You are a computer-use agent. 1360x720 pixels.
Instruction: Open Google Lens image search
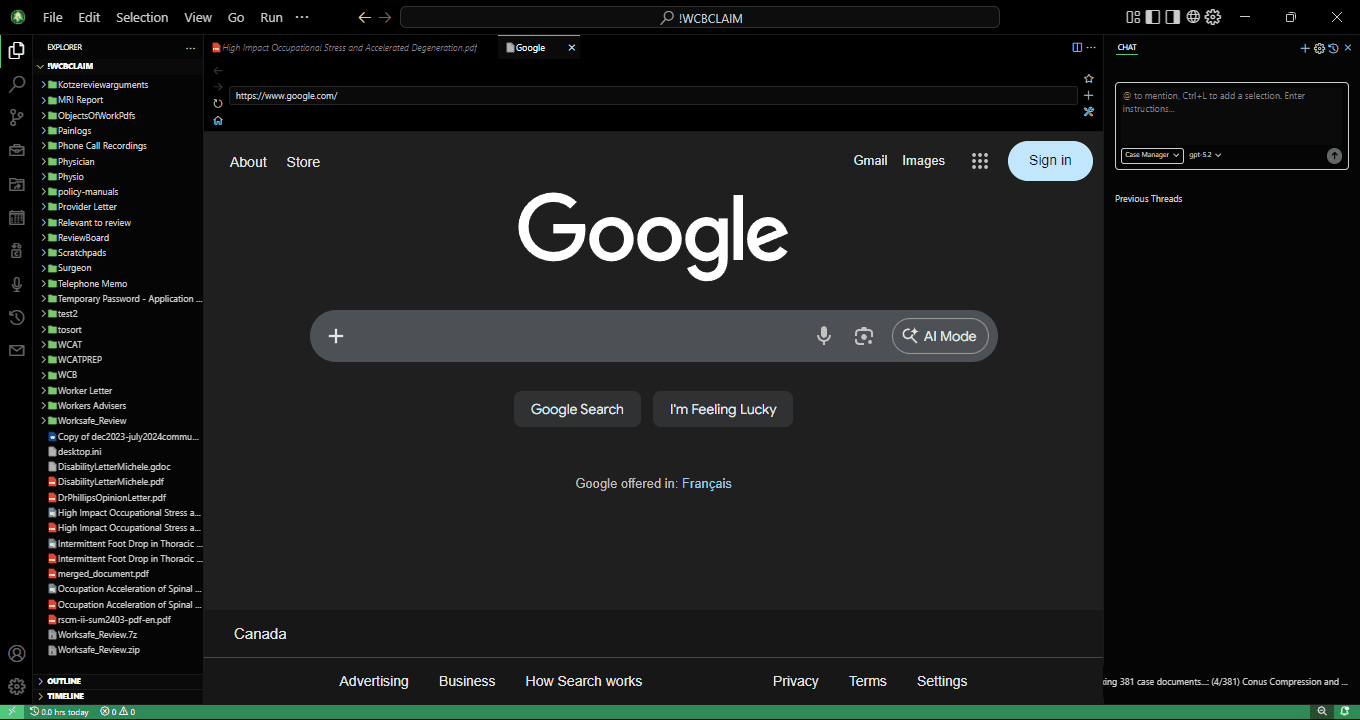click(863, 336)
